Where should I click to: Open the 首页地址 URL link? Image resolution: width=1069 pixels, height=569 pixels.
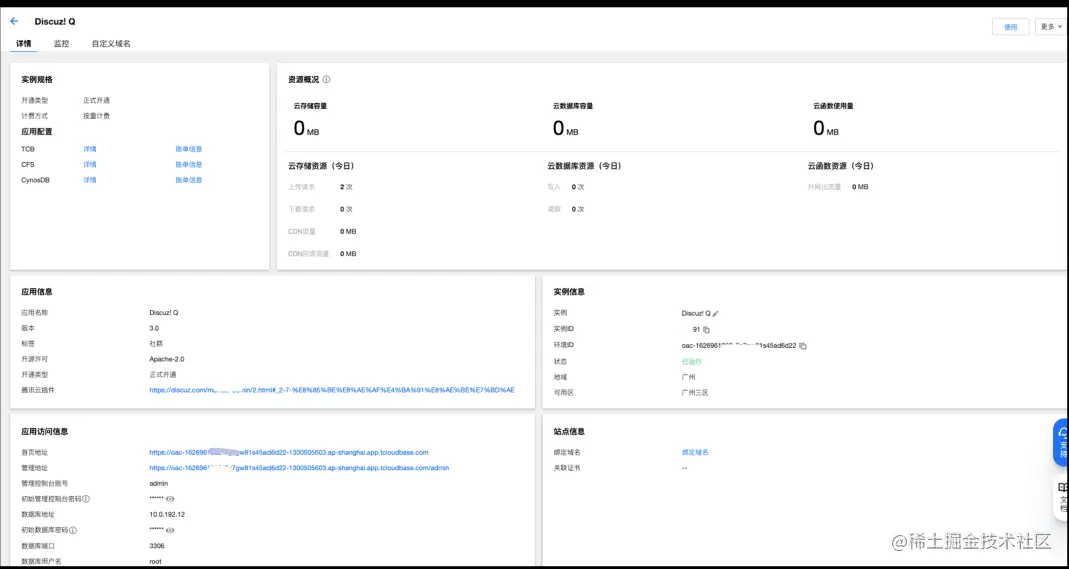pyautogui.click(x=289, y=452)
